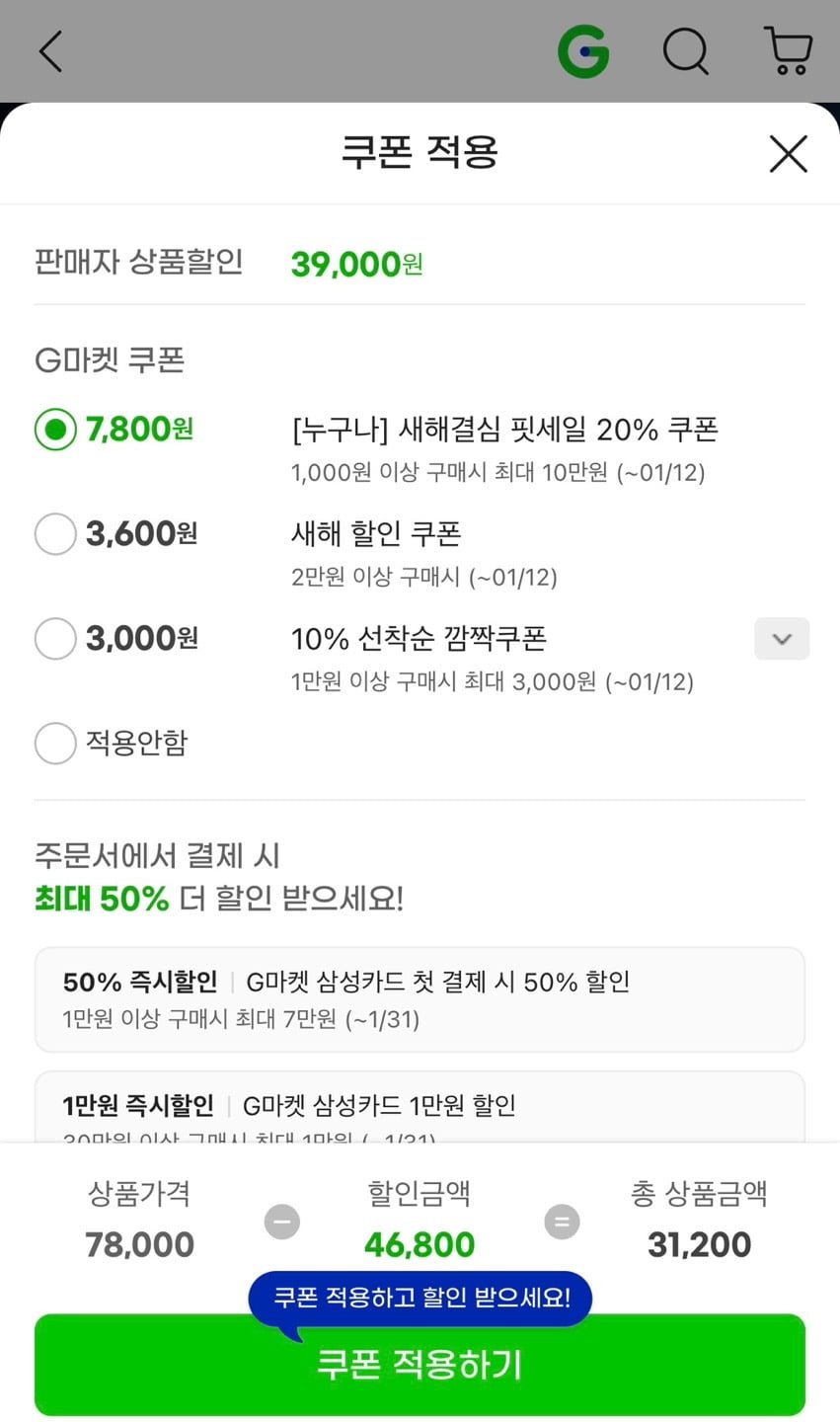Open the 50% 즉시할인 삼성카드 offer card
Image resolution: width=840 pixels, height=1422 pixels.
(420, 999)
